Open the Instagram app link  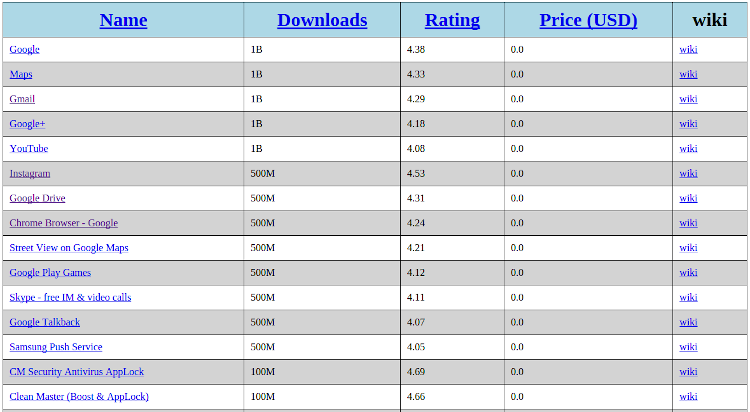[30, 173]
